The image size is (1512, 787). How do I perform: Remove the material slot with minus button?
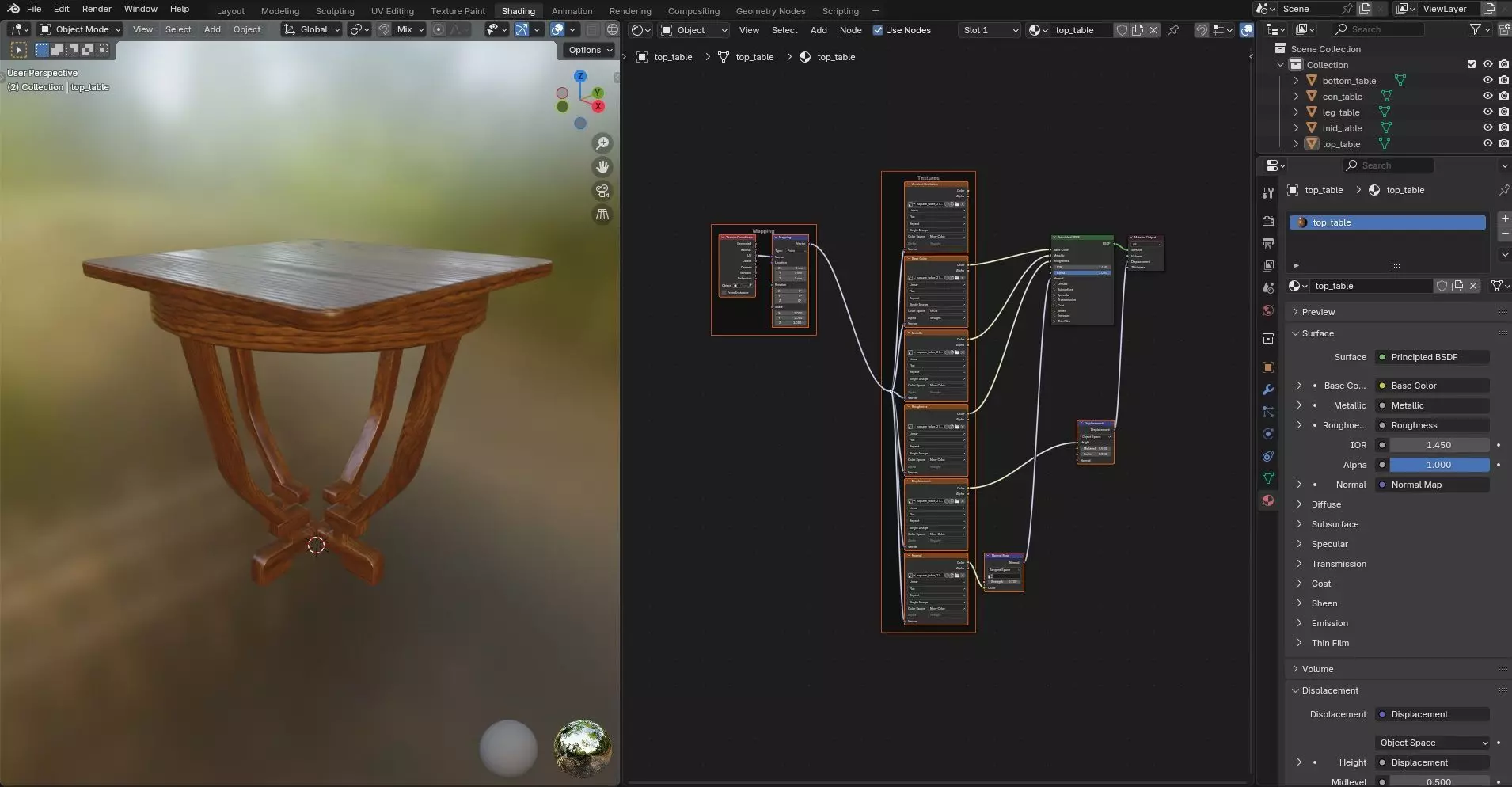(x=1504, y=234)
